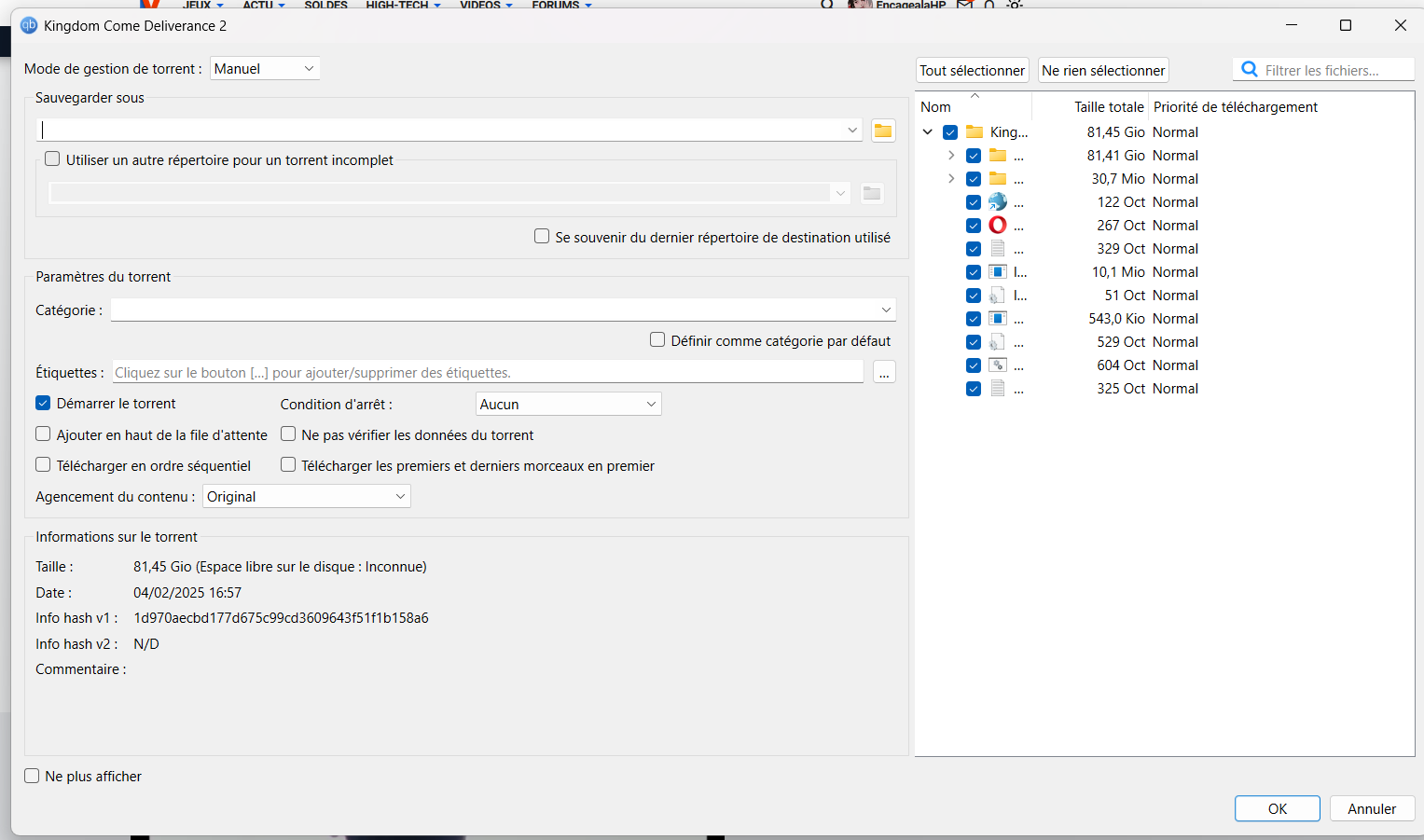Enable 'Ajouter en haut de la file d'attente'

pyautogui.click(x=43, y=434)
